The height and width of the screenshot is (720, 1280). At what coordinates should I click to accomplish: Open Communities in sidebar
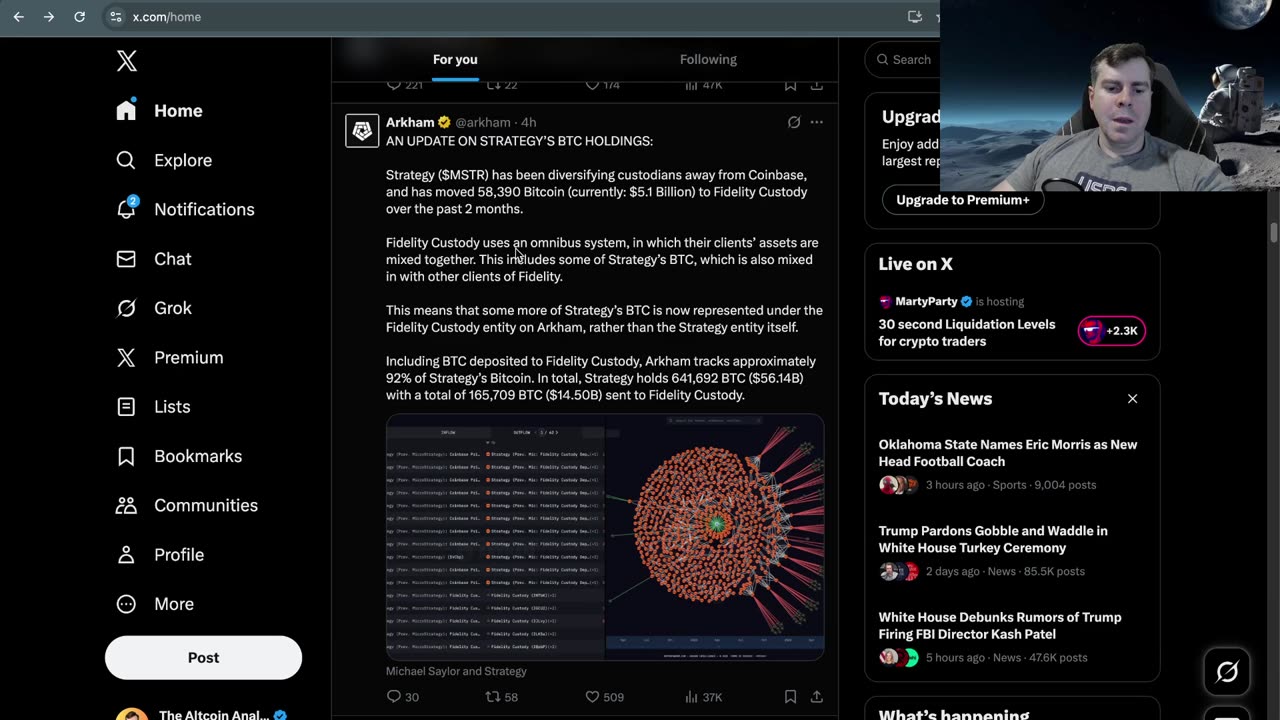(x=186, y=505)
